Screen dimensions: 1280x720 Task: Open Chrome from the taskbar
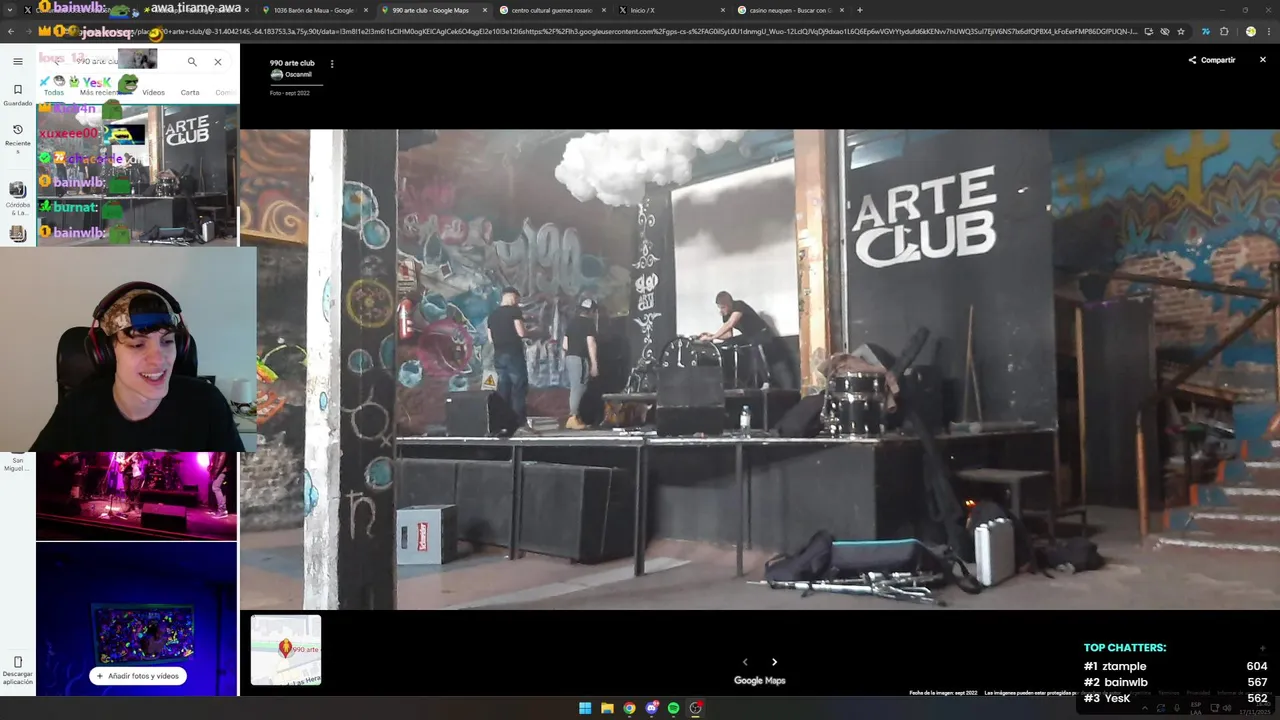tap(629, 708)
